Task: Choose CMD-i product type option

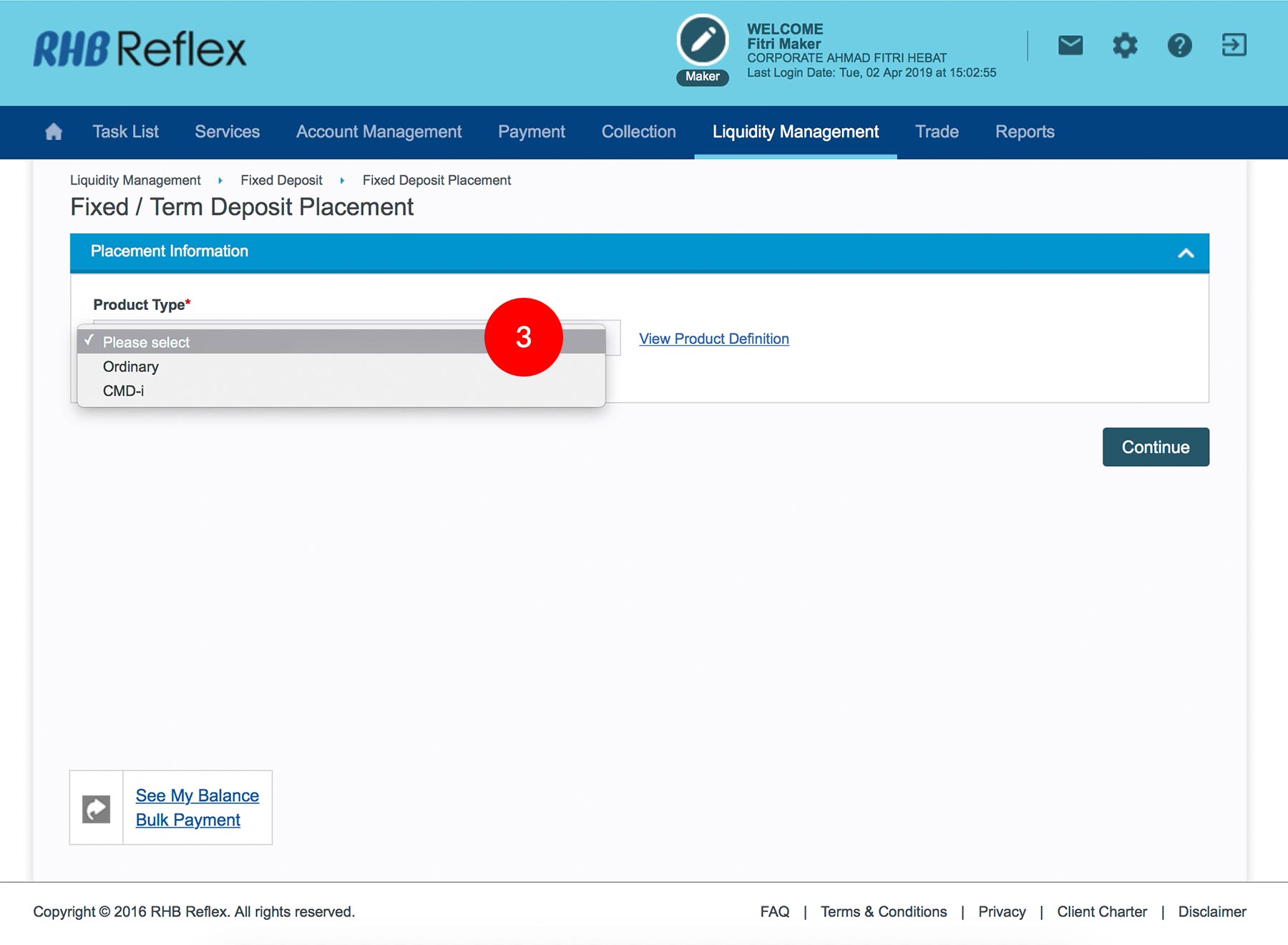Action: pos(123,391)
